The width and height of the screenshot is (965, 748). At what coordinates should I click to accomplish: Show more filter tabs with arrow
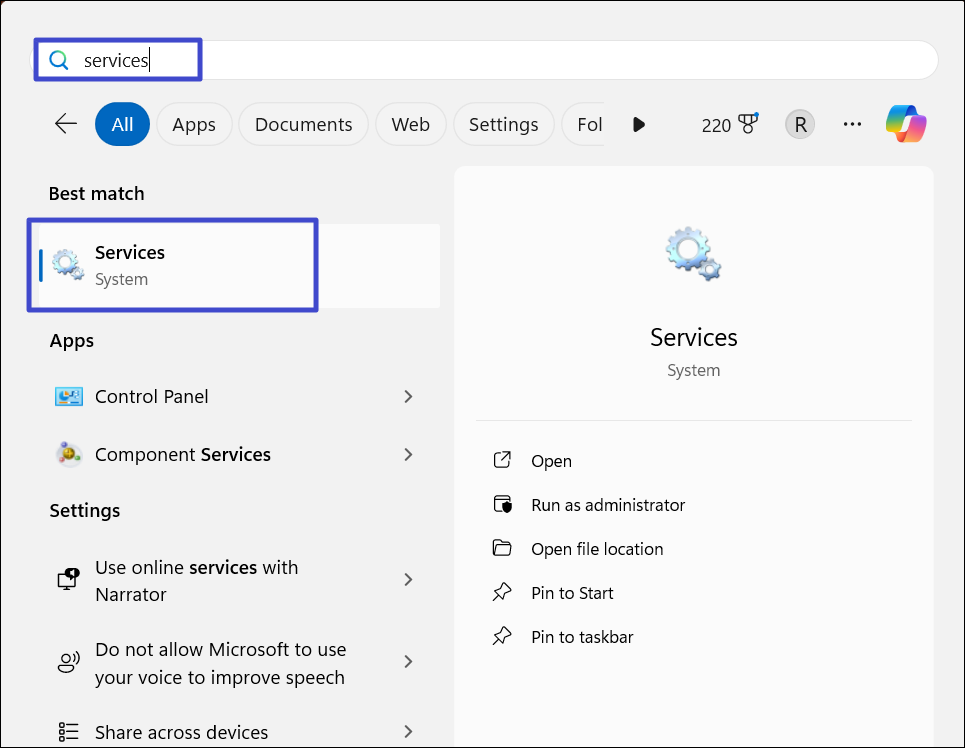[x=639, y=124]
